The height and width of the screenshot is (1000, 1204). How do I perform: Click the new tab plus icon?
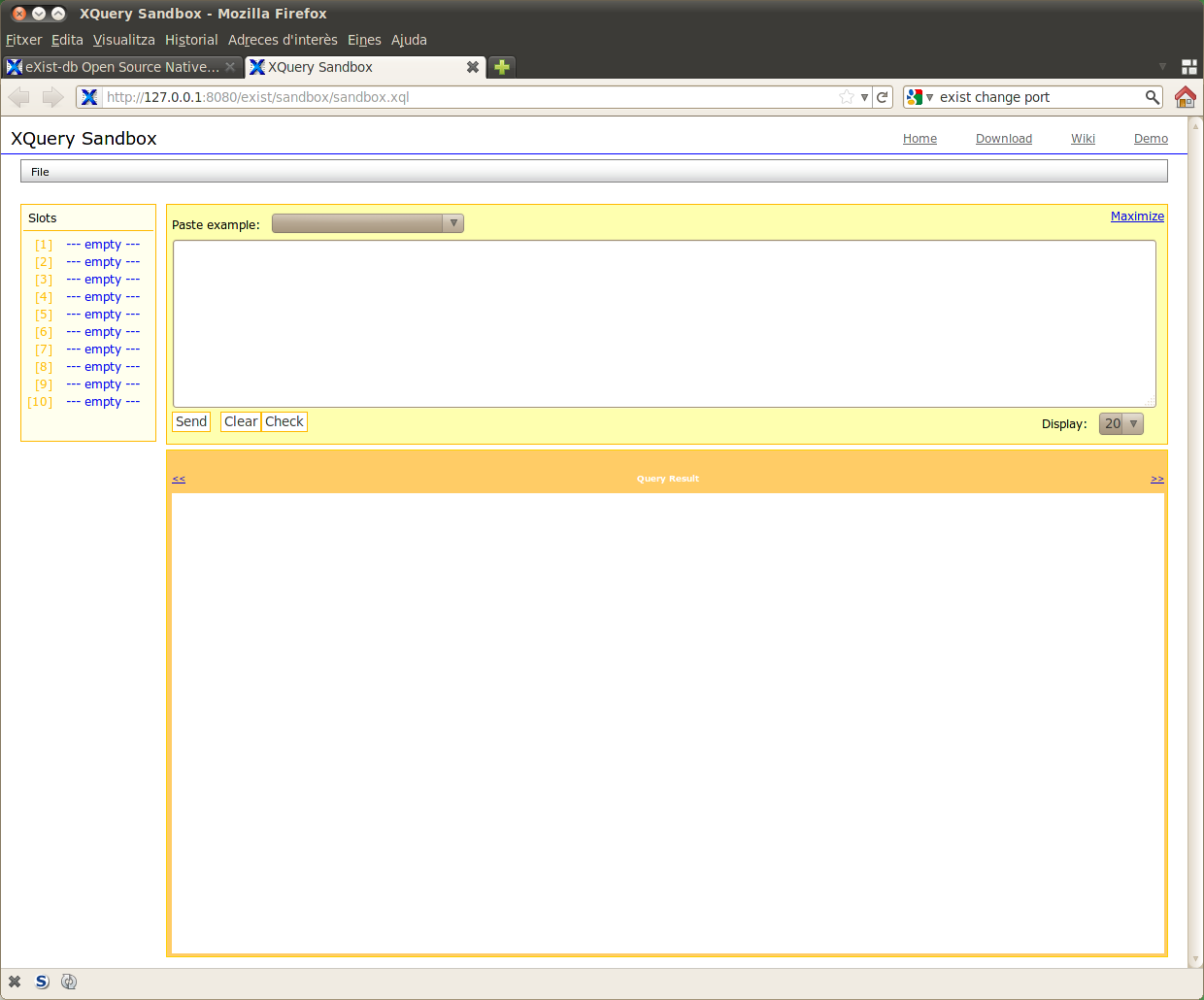pyautogui.click(x=502, y=67)
